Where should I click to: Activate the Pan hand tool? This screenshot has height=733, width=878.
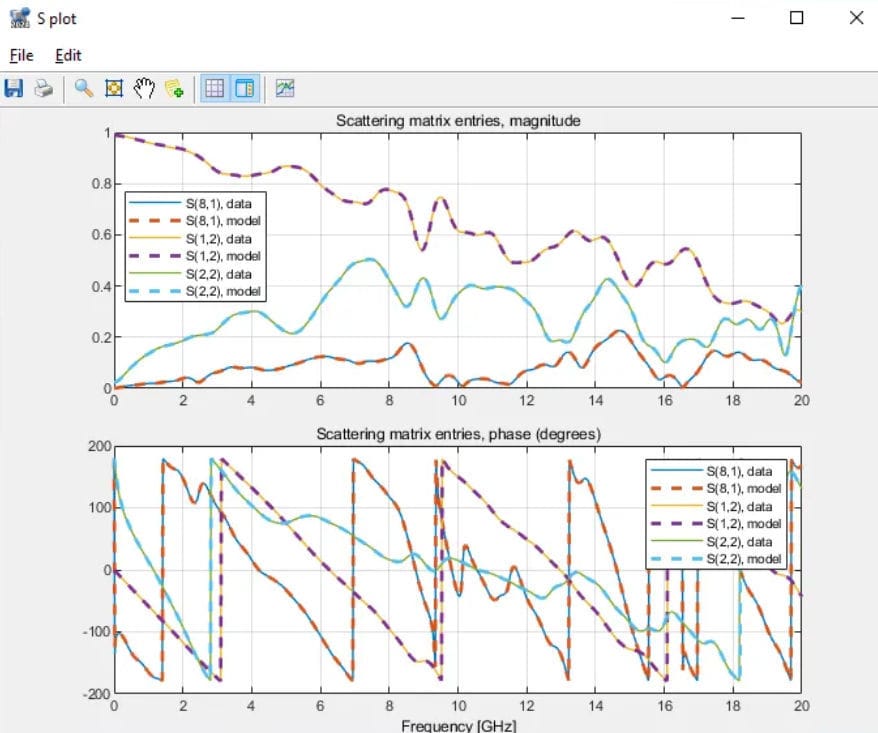click(x=143, y=88)
